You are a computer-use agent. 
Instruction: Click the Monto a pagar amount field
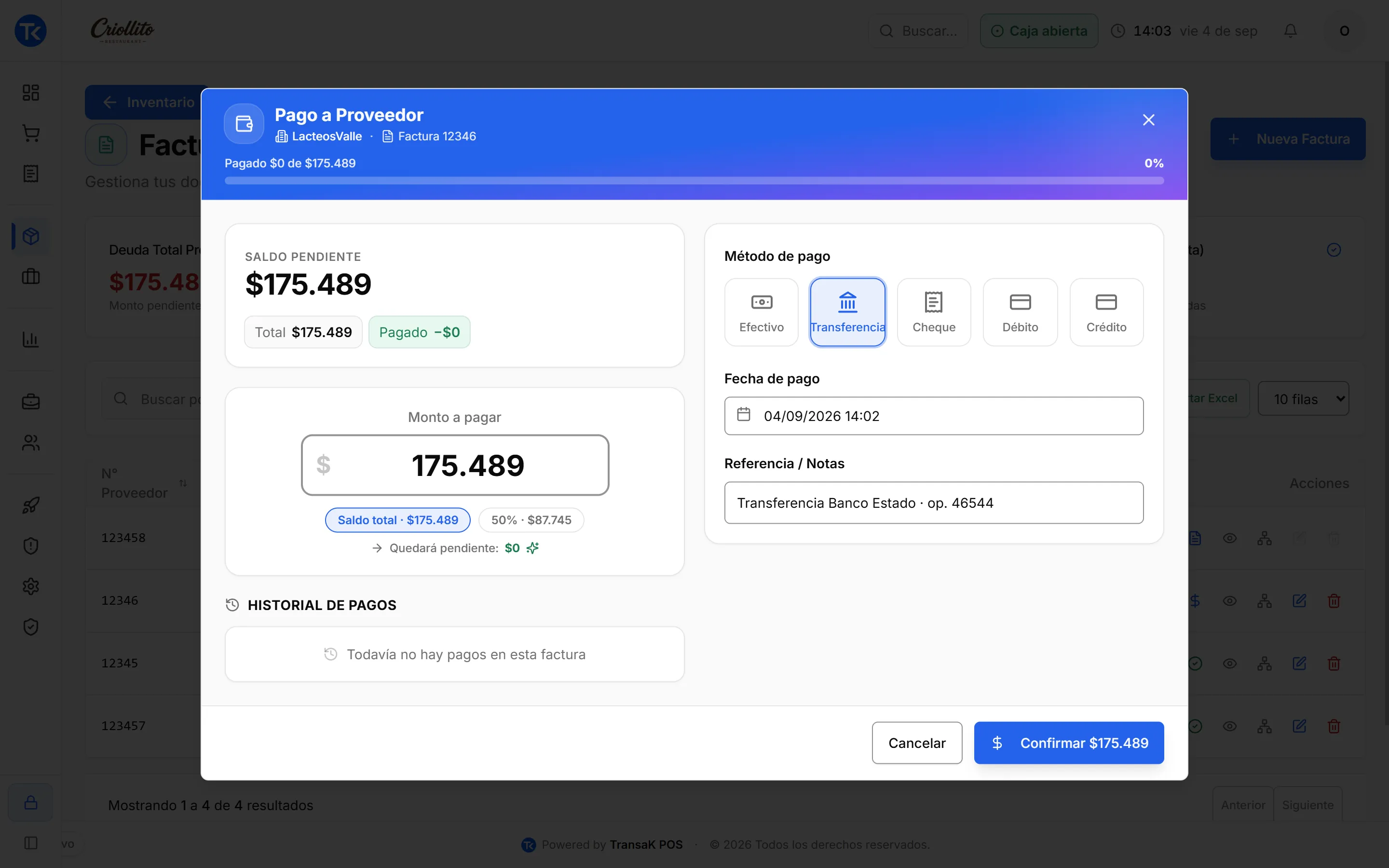(455, 465)
